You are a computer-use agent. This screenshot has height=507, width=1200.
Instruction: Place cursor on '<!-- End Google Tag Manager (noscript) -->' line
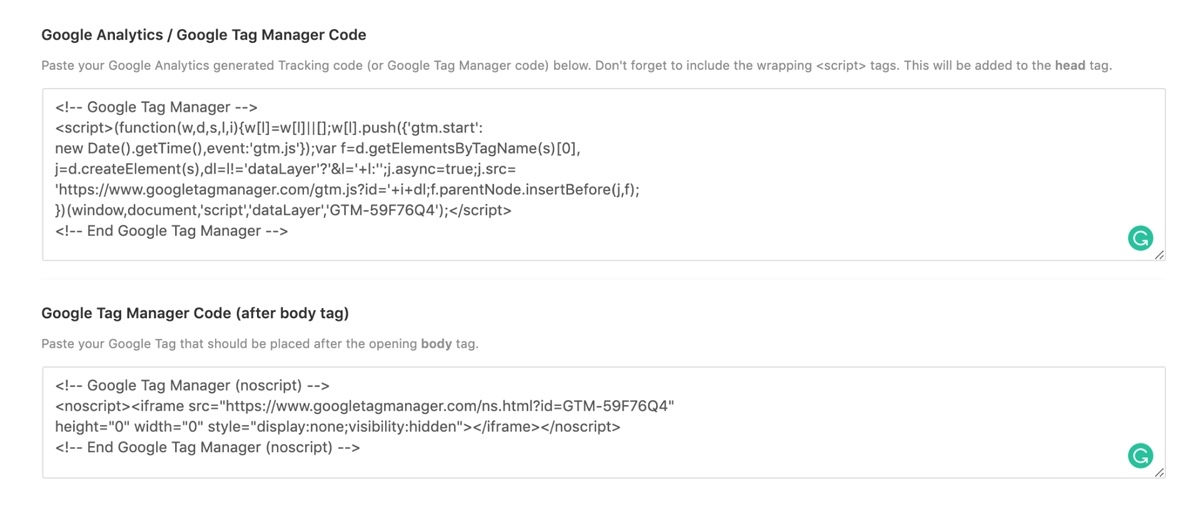coord(208,448)
